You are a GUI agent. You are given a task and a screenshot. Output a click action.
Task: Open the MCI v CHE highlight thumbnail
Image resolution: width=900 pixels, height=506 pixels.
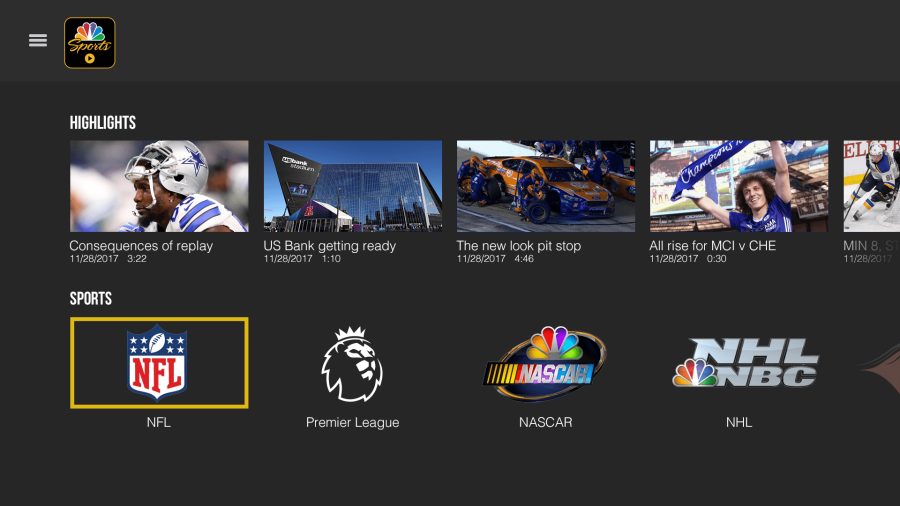pyautogui.click(x=739, y=186)
